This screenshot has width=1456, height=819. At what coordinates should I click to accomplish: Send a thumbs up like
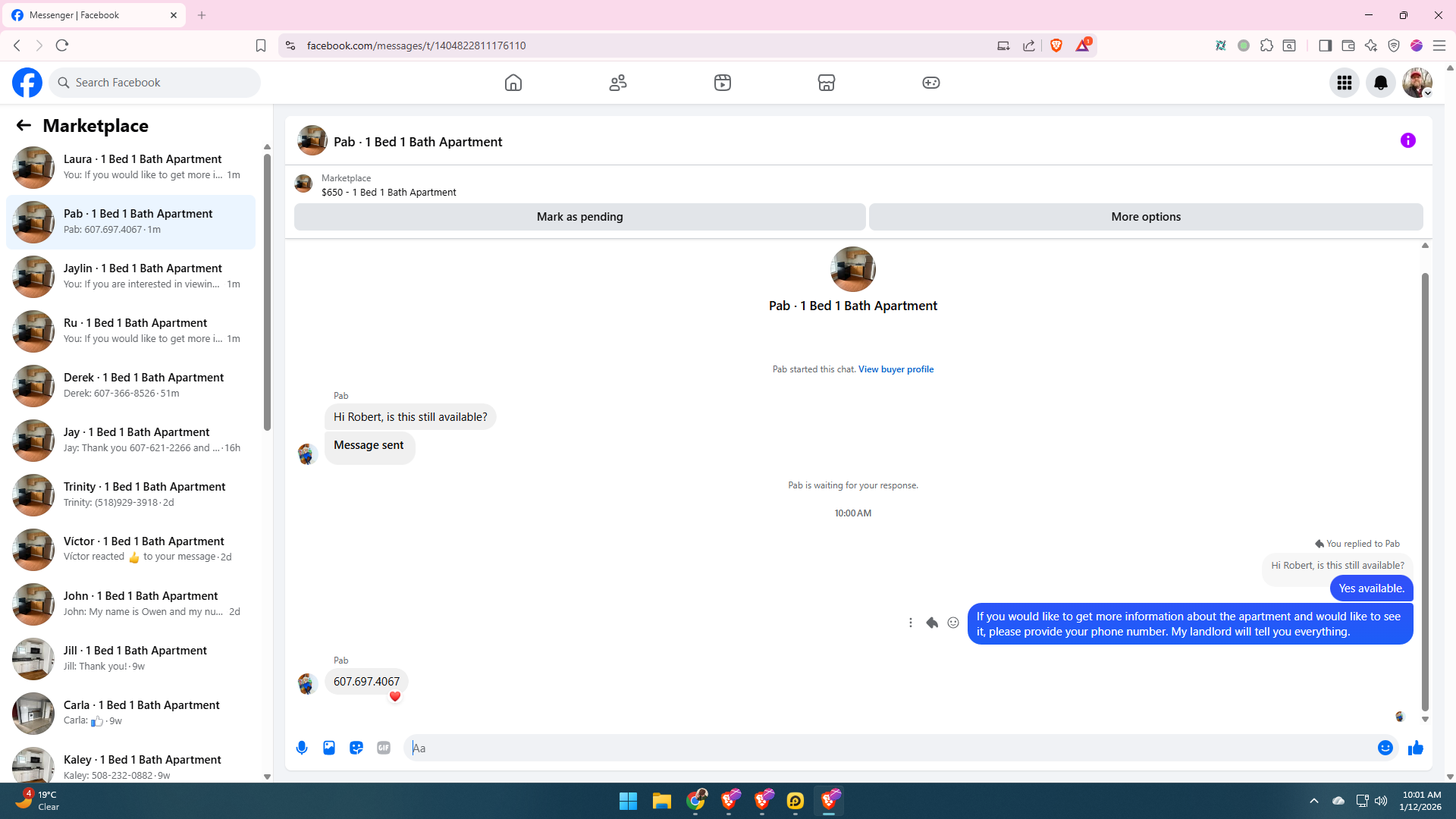click(x=1415, y=748)
